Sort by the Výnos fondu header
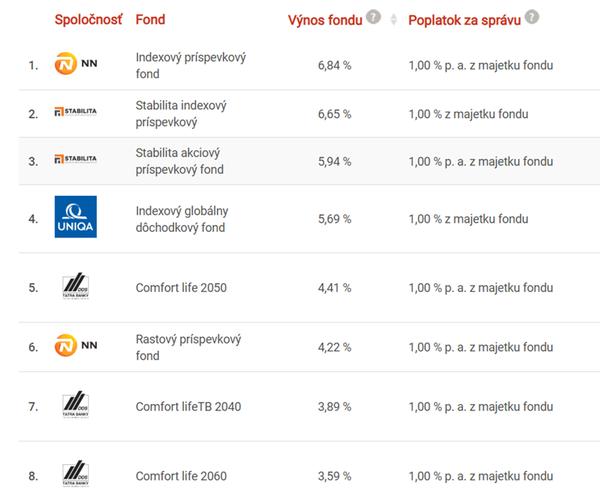Viewport: 600px width, 501px height. coord(325,19)
